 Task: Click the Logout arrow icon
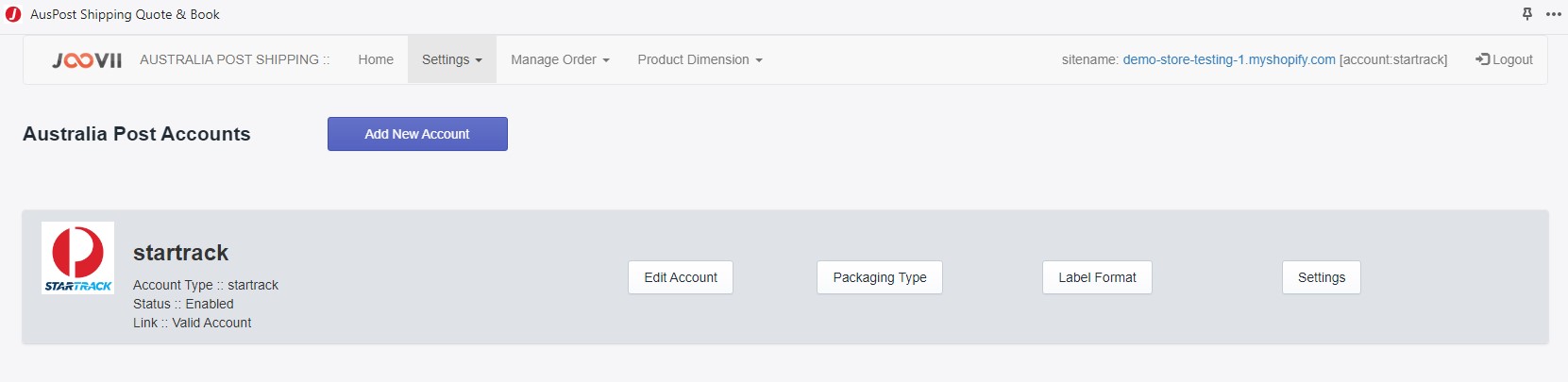click(x=1482, y=59)
